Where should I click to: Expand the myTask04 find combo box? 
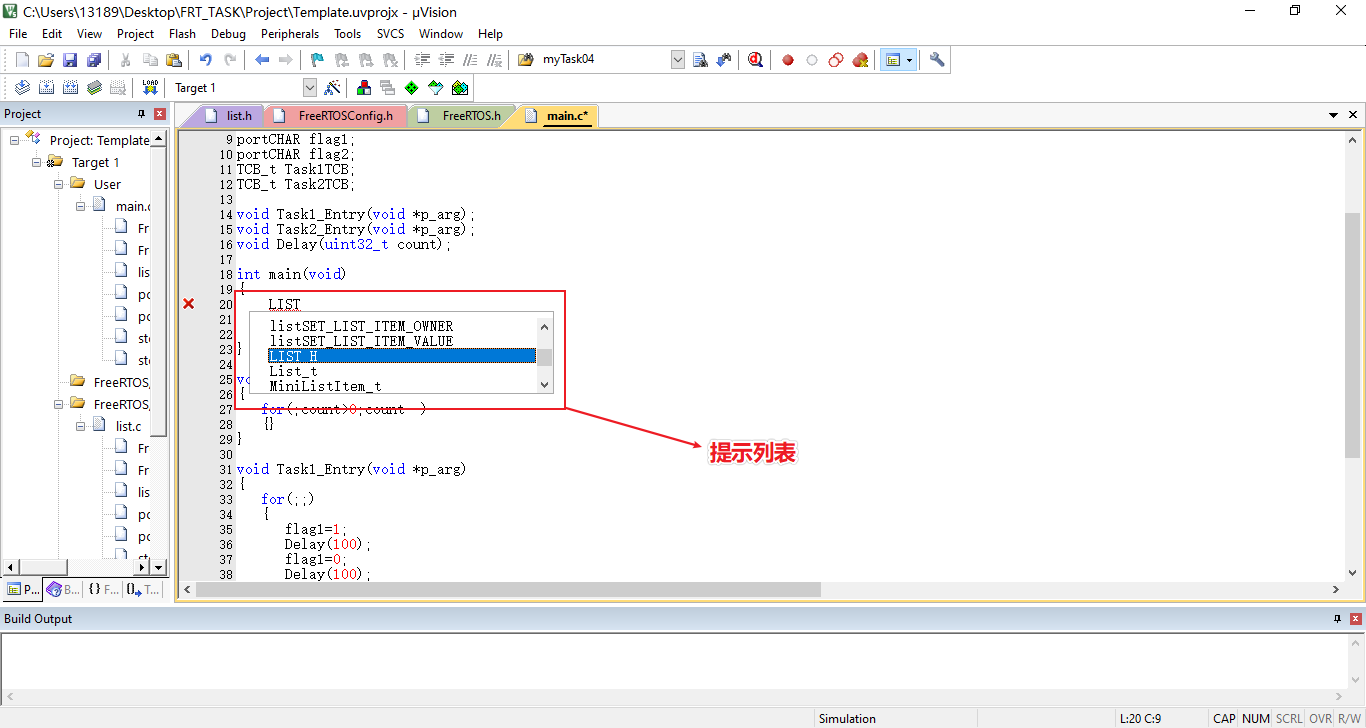click(678, 60)
